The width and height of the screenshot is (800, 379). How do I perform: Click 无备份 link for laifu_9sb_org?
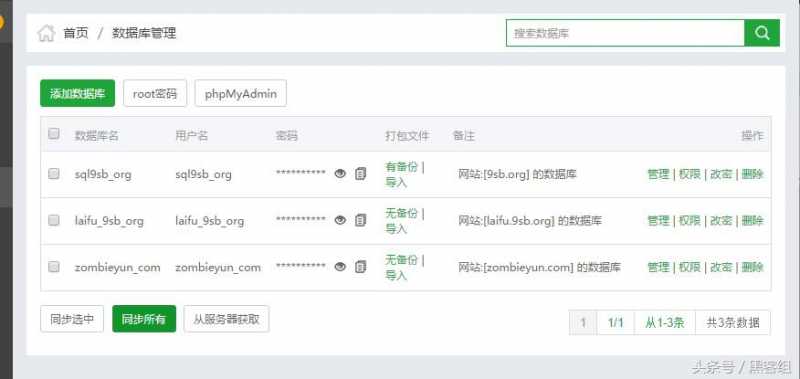click(x=402, y=213)
